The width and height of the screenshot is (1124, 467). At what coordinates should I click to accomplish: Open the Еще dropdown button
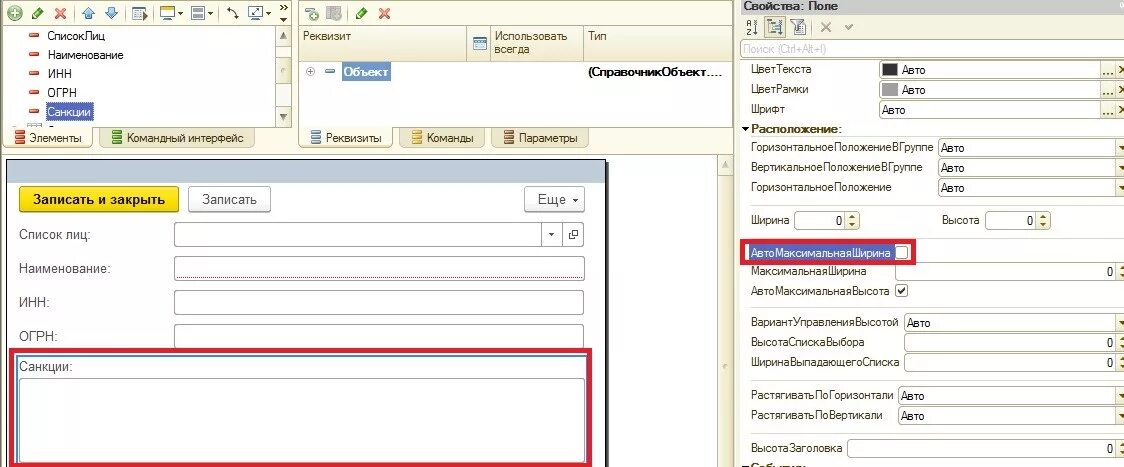point(554,199)
